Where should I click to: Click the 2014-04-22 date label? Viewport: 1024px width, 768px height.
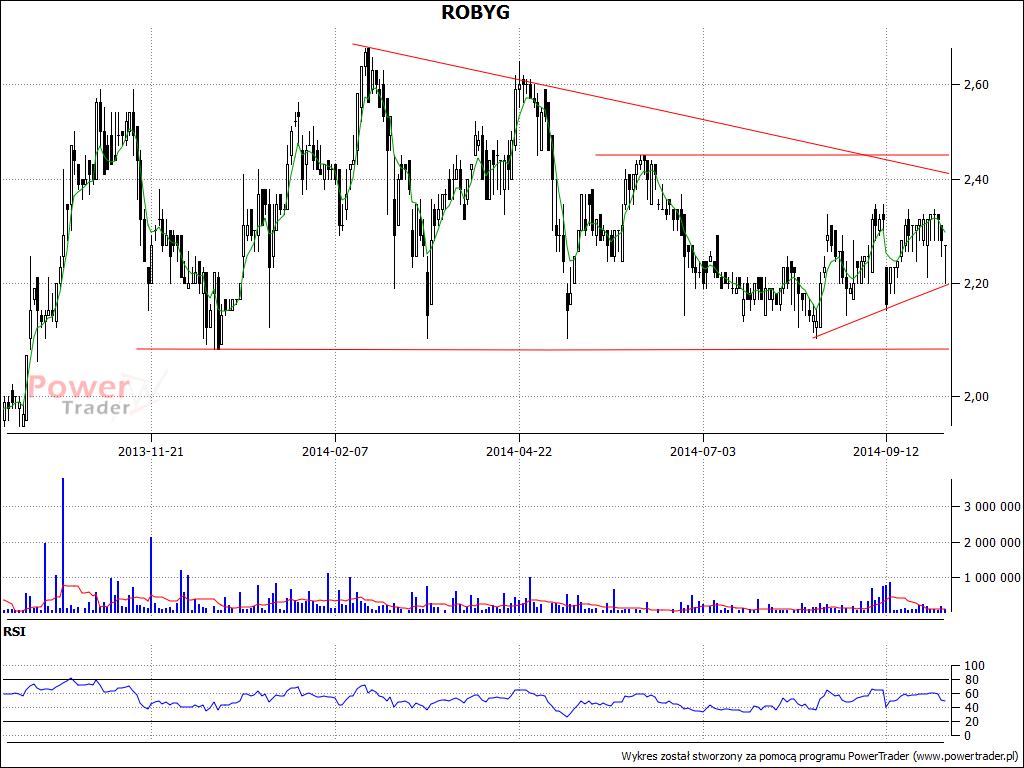coord(519,451)
